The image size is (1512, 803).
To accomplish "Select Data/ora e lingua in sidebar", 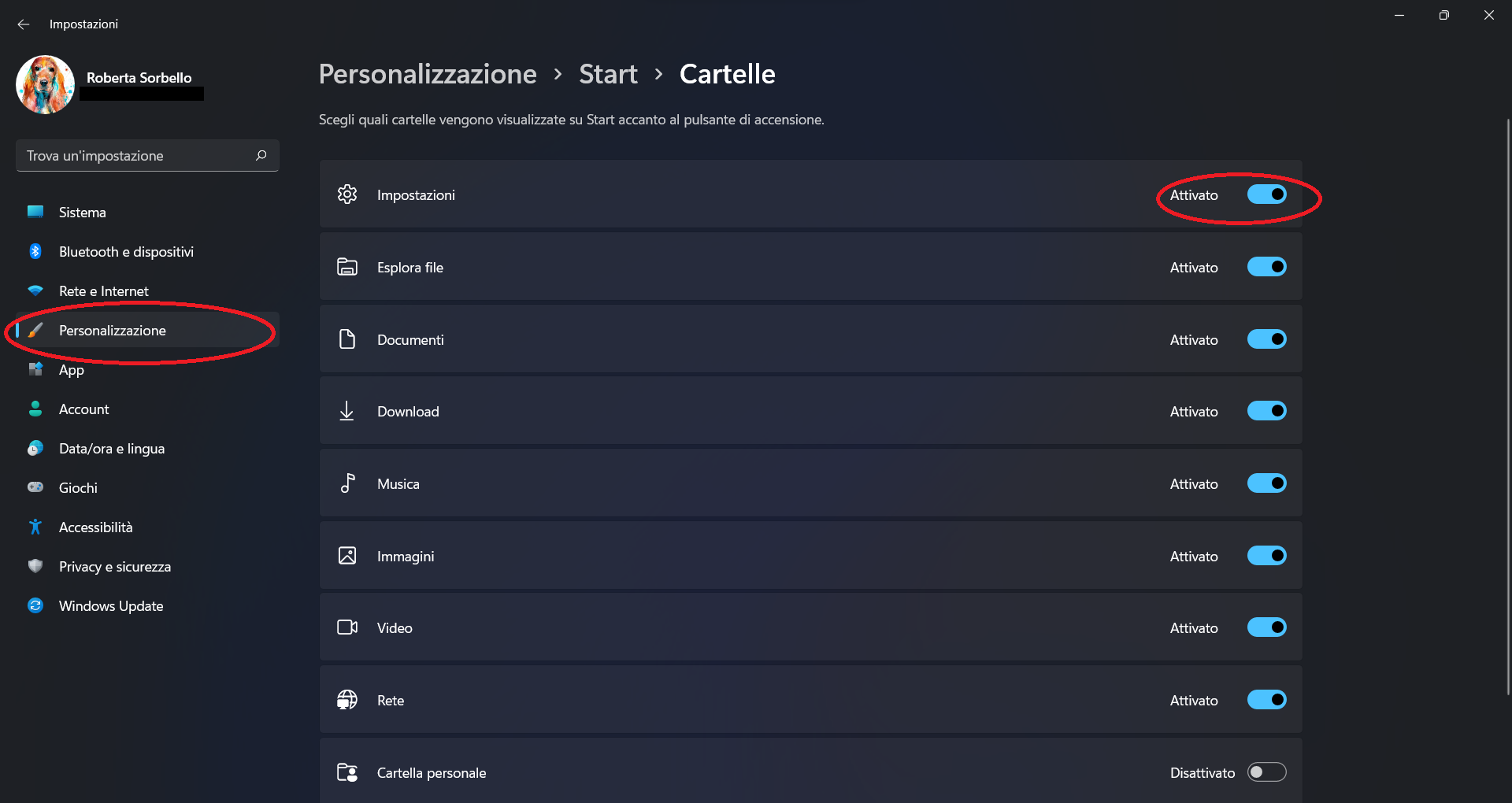I will [111, 448].
